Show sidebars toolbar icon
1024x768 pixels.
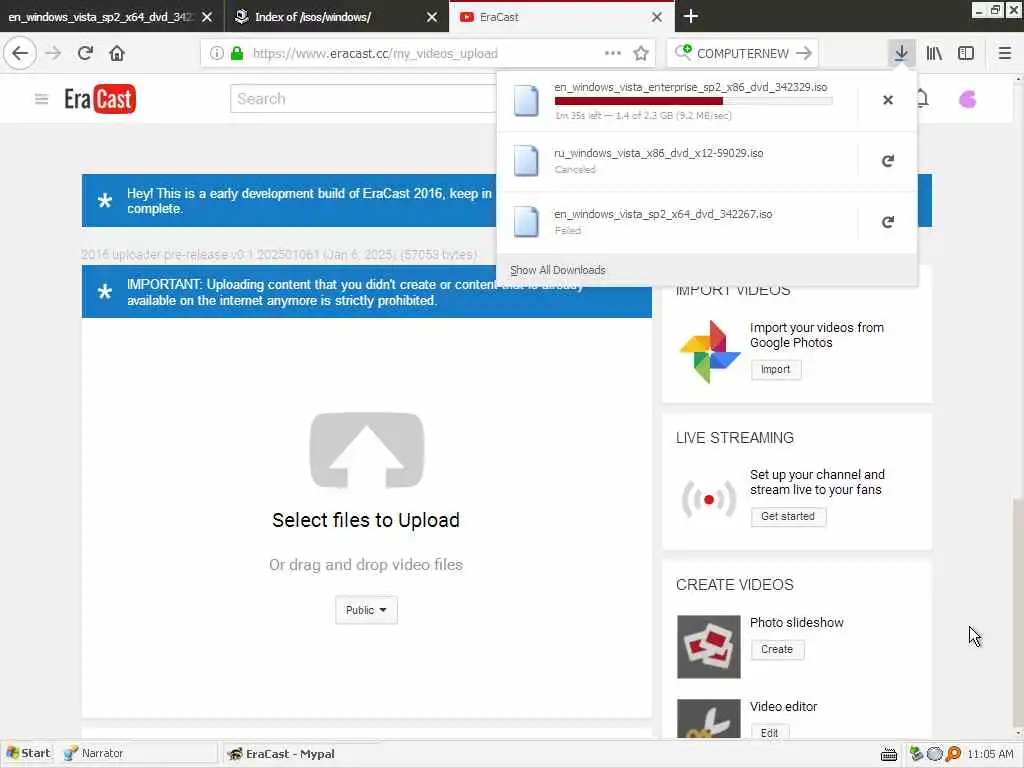966,53
